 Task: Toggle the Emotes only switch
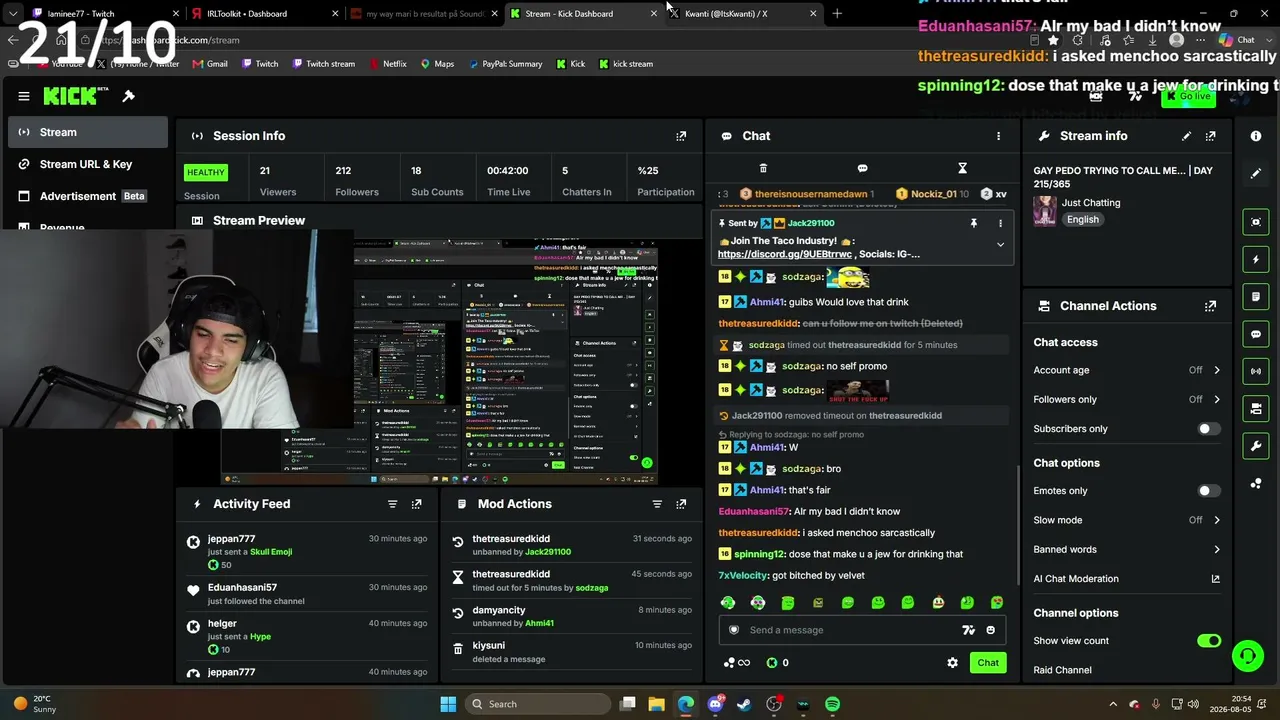point(1209,491)
